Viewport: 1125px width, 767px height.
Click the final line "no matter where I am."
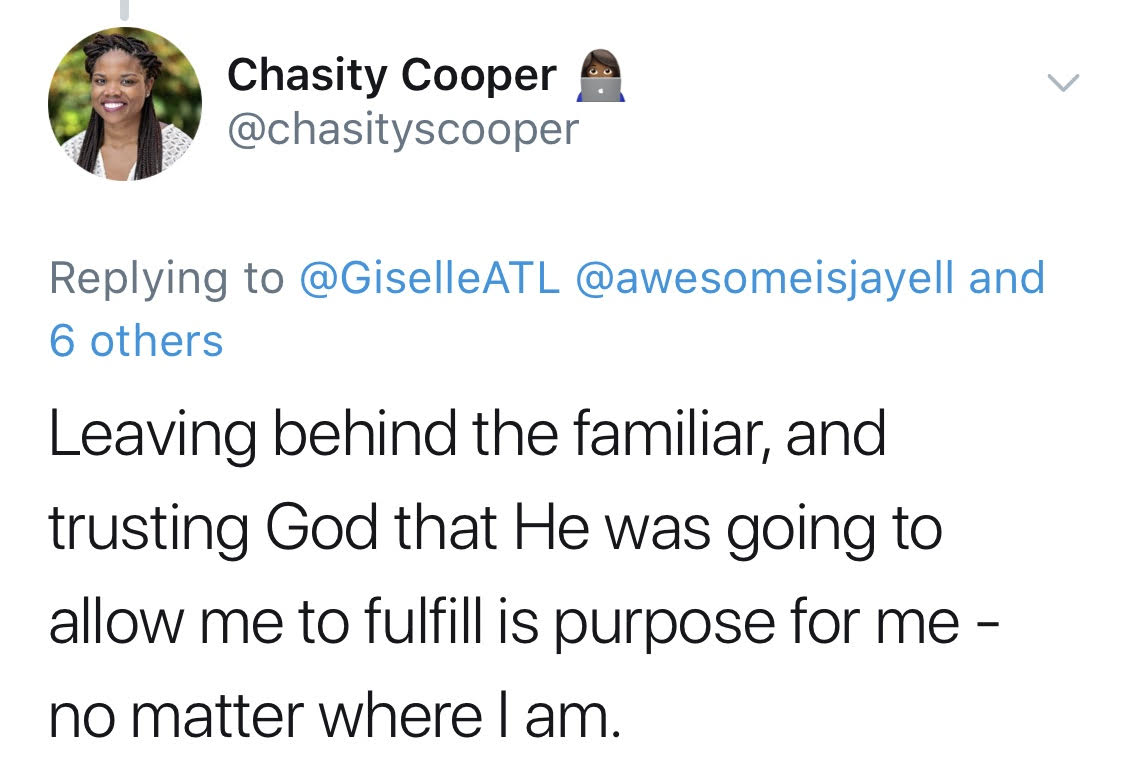[335, 717]
